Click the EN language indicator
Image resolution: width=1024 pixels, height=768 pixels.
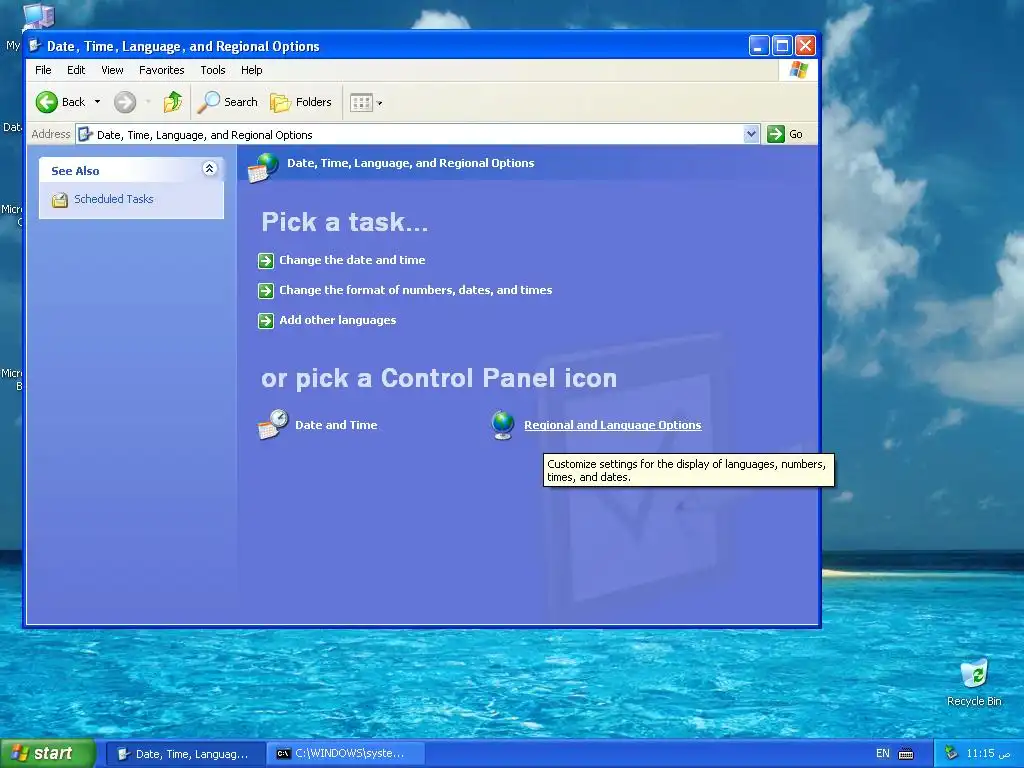[x=882, y=754]
